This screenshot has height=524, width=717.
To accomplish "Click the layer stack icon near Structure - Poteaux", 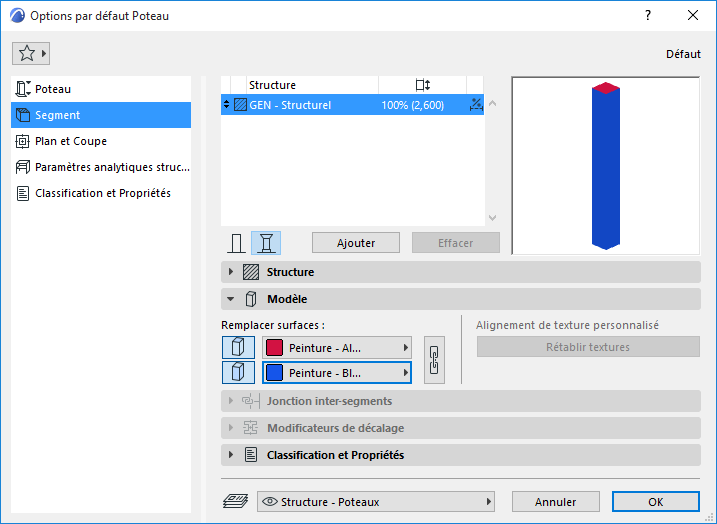I will click(235, 502).
